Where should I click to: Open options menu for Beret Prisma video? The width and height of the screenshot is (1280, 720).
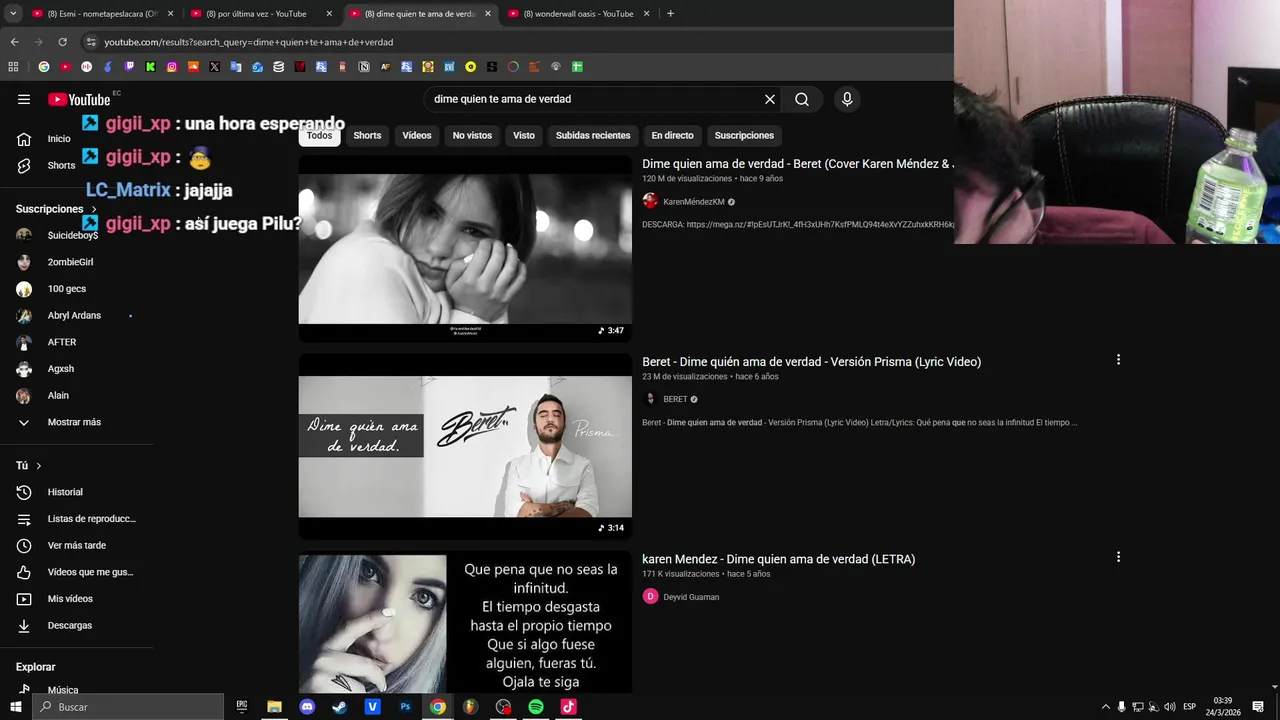(x=1118, y=360)
